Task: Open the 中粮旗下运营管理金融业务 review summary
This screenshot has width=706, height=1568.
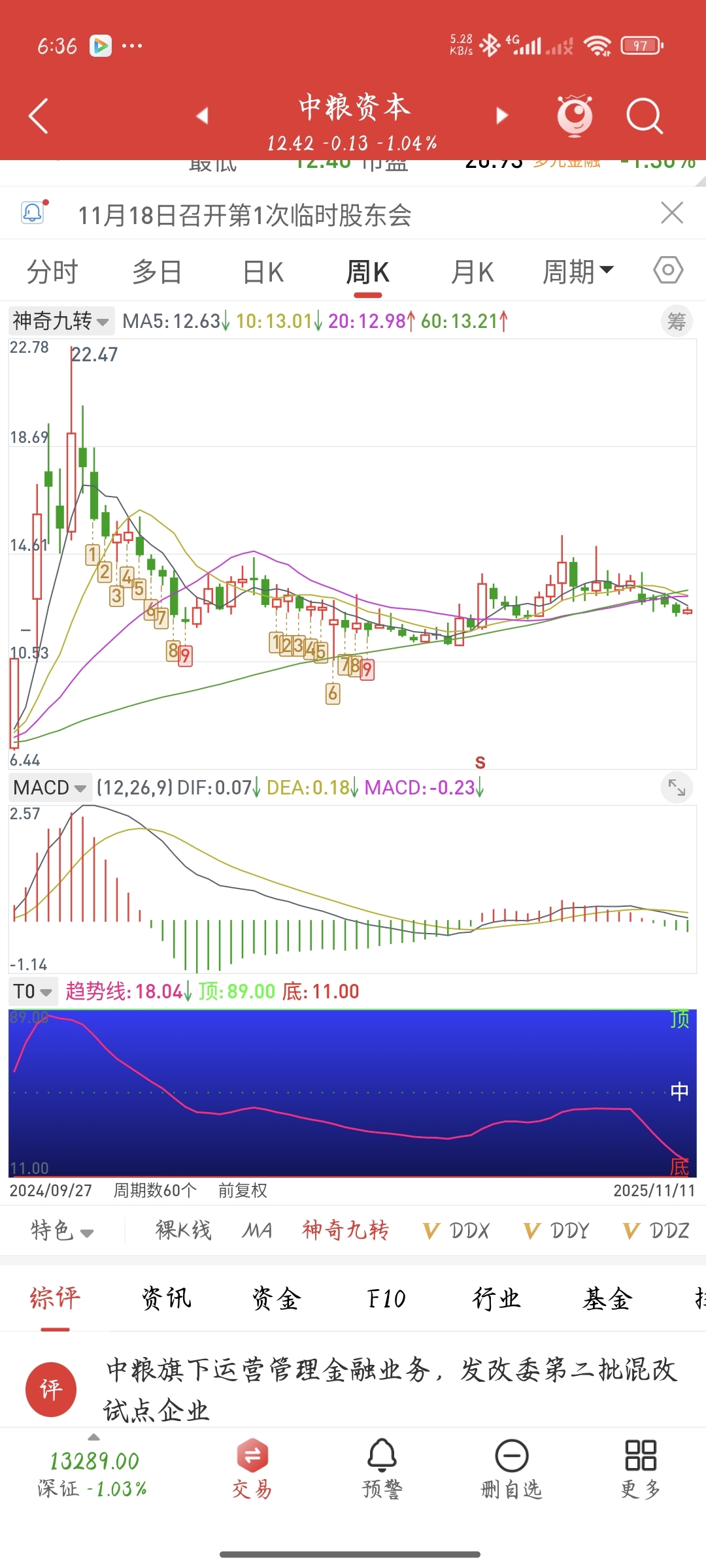Action: tap(391, 1390)
